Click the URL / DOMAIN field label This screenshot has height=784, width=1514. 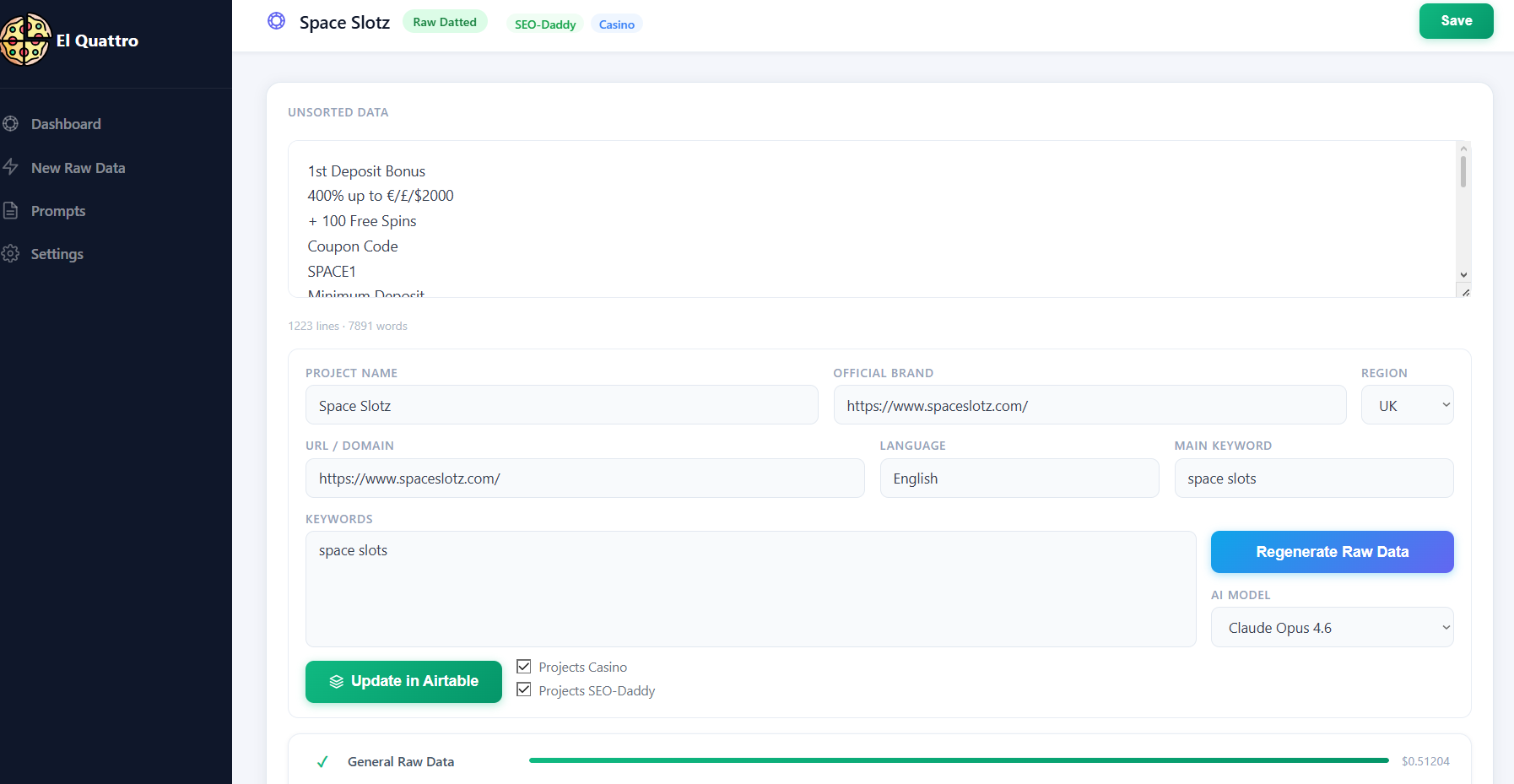click(x=349, y=446)
